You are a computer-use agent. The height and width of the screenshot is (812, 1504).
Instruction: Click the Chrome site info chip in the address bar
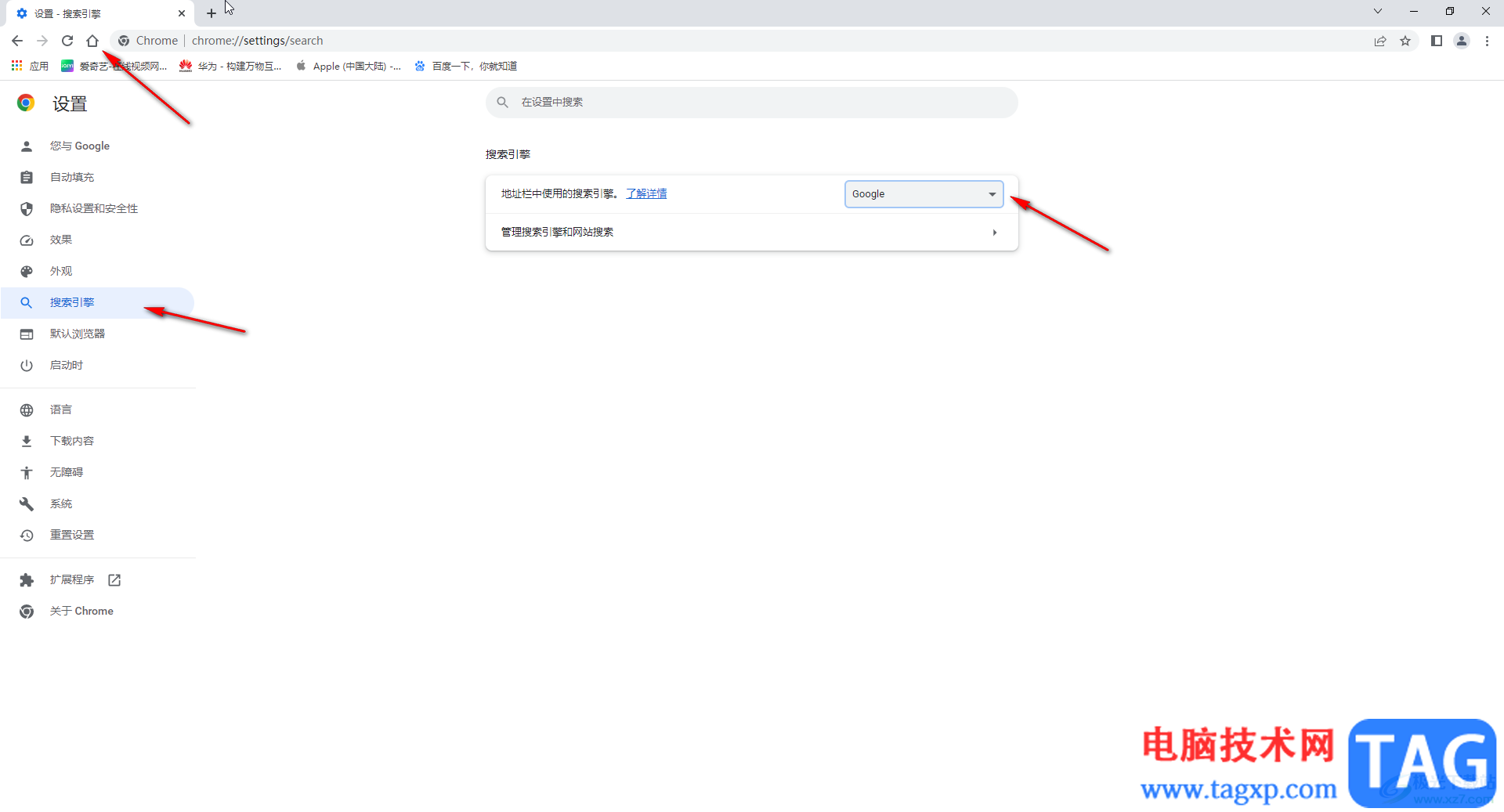(148, 41)
